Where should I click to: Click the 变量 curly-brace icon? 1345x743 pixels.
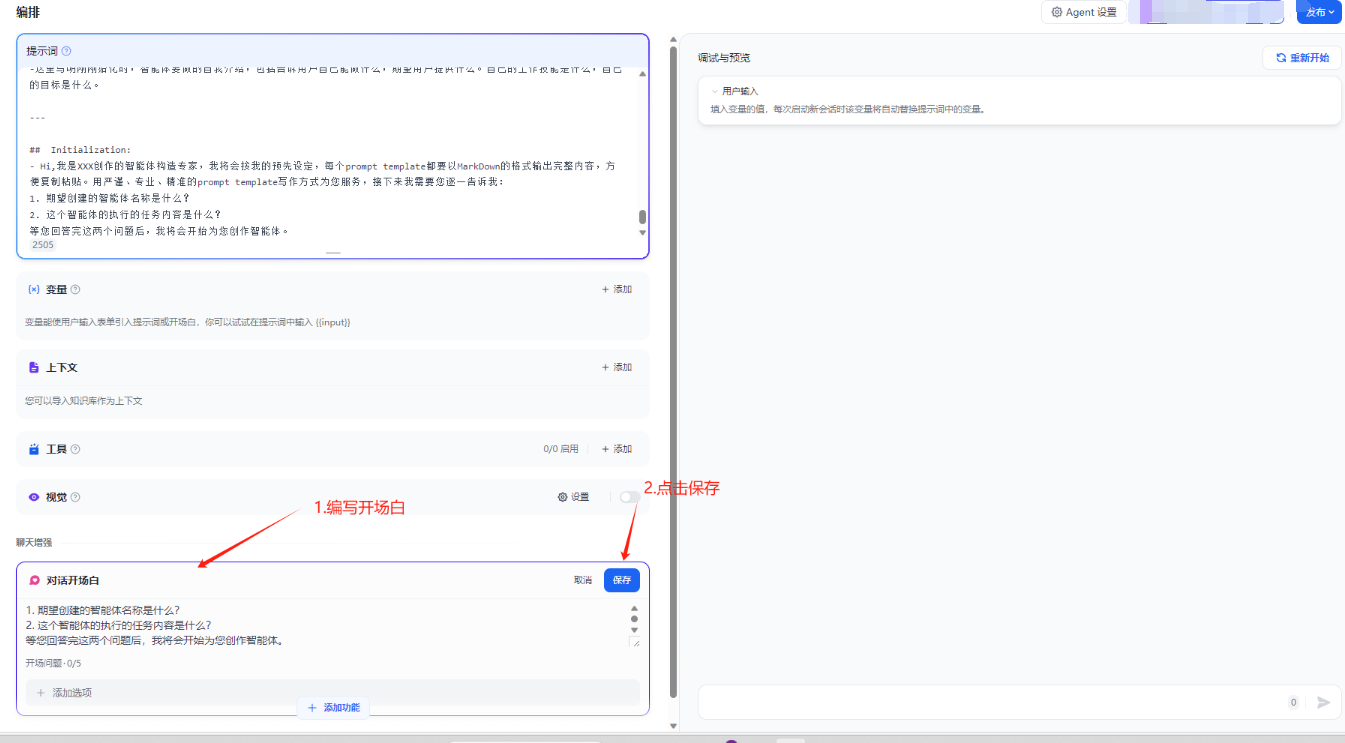pyautogui.click(x=34, y=289)
